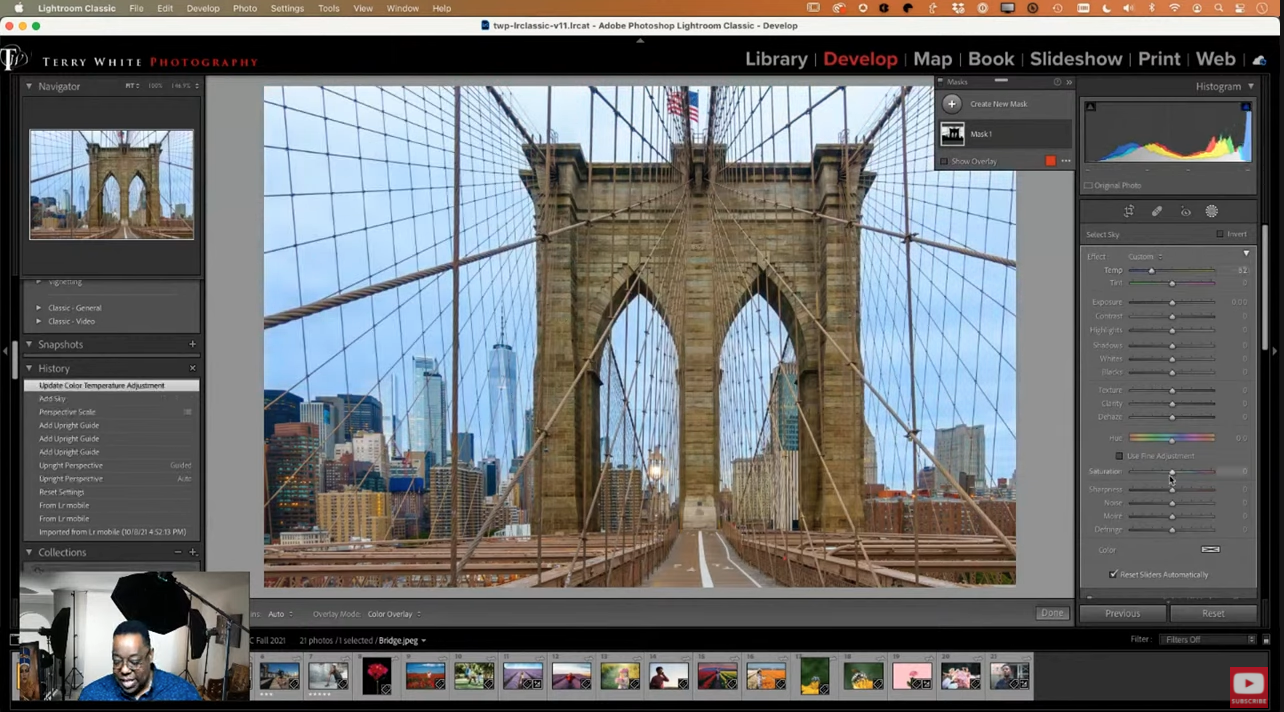Open the Develop menu in macOS menu bar

pyautogui.click(x=203, y=8)
